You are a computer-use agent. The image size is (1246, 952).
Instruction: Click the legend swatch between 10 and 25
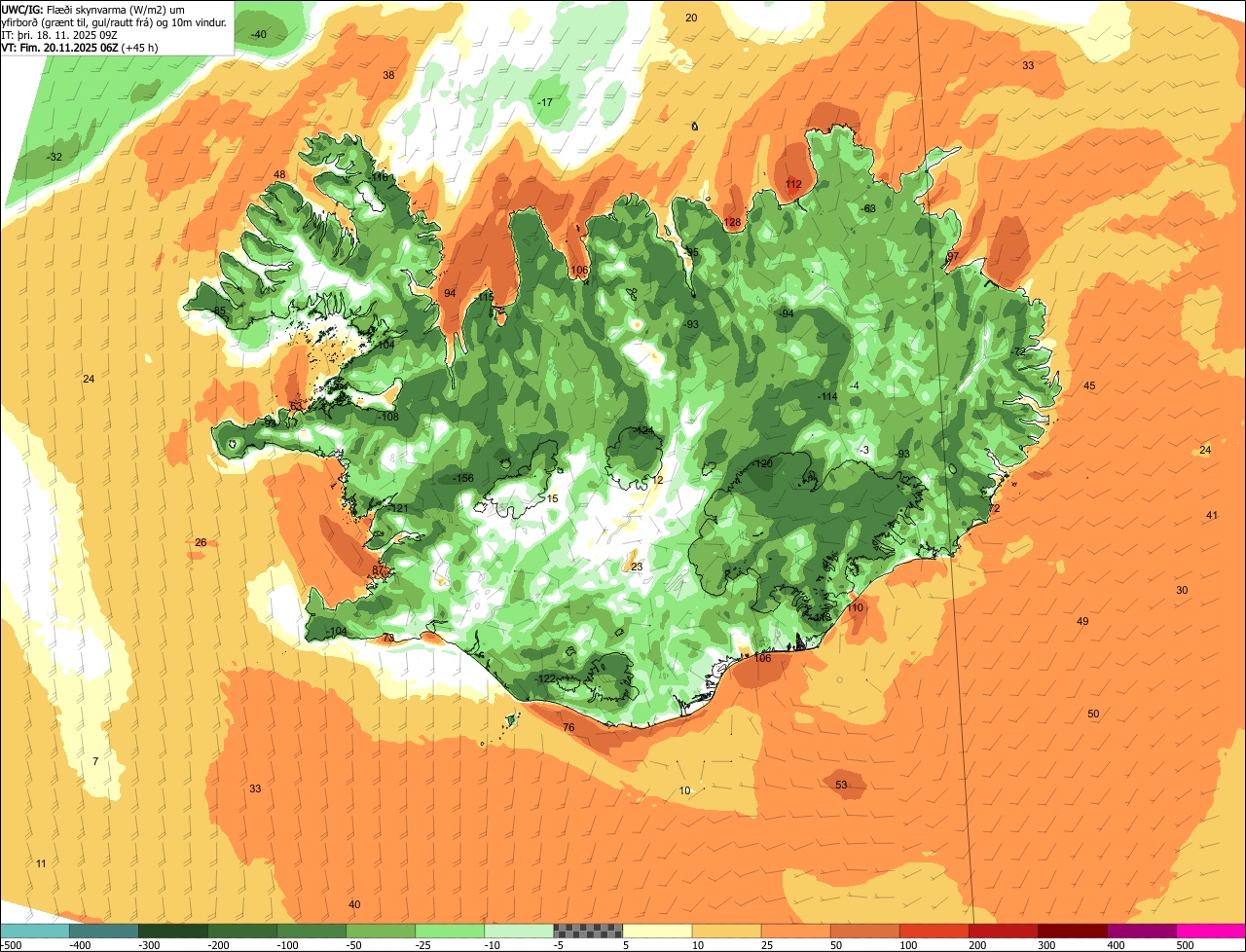coord(725,931)
